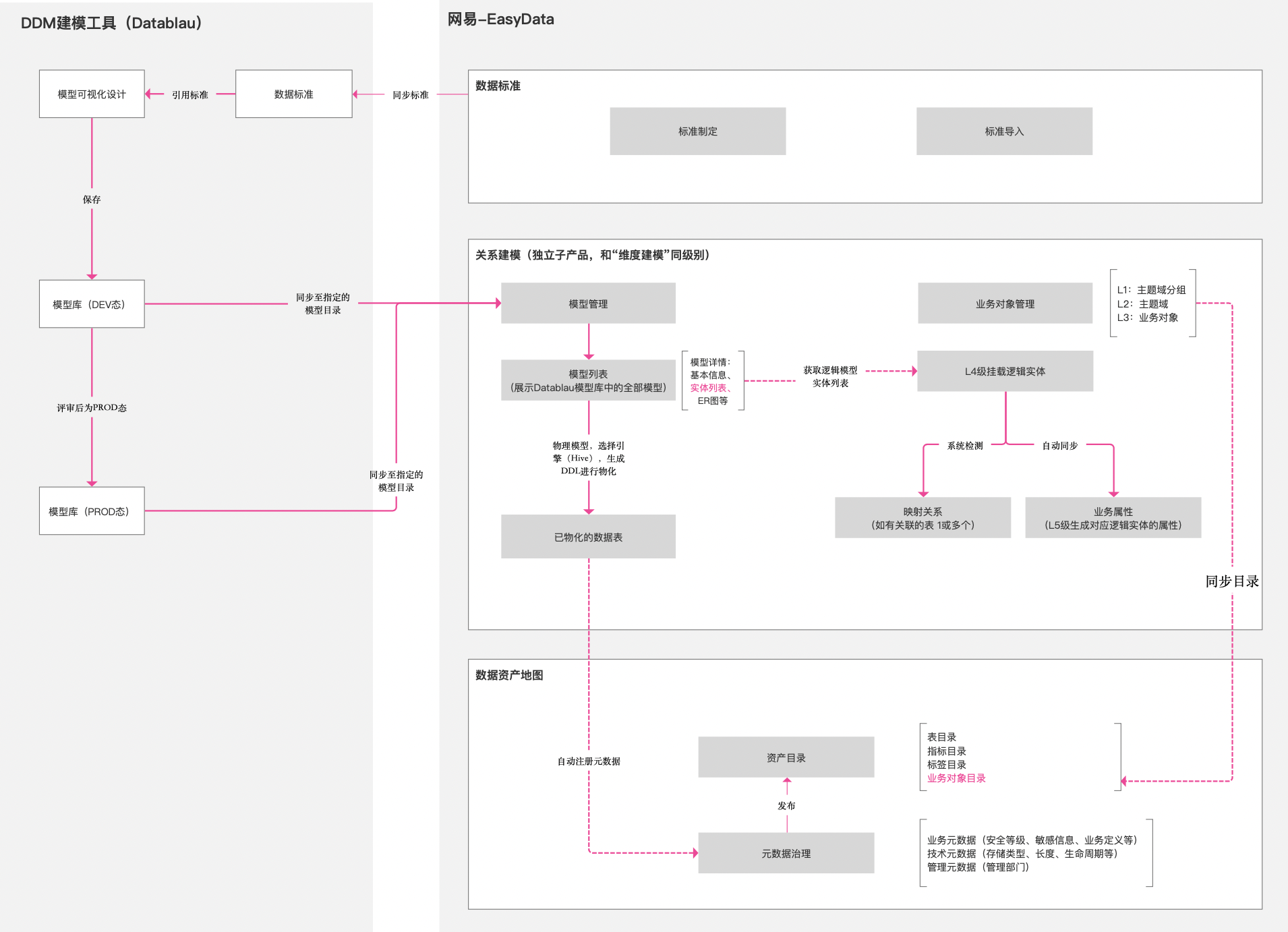Click the L2：主题域 line
The width and height of the screenshot is (1288, 932).
coord(1142,304)
